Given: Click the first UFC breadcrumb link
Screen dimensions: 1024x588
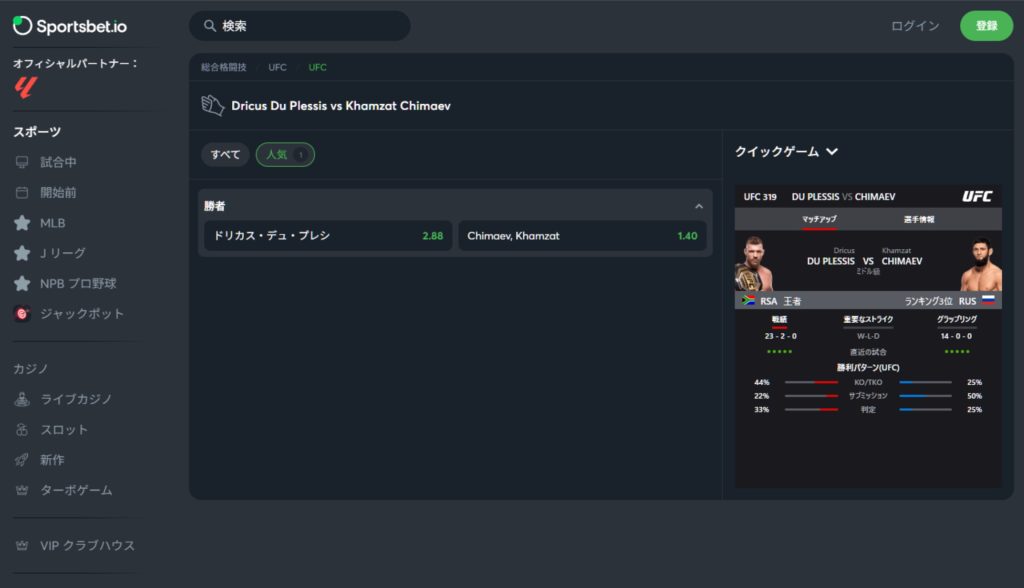Looking at the screenshot, I should pos(278,67).
